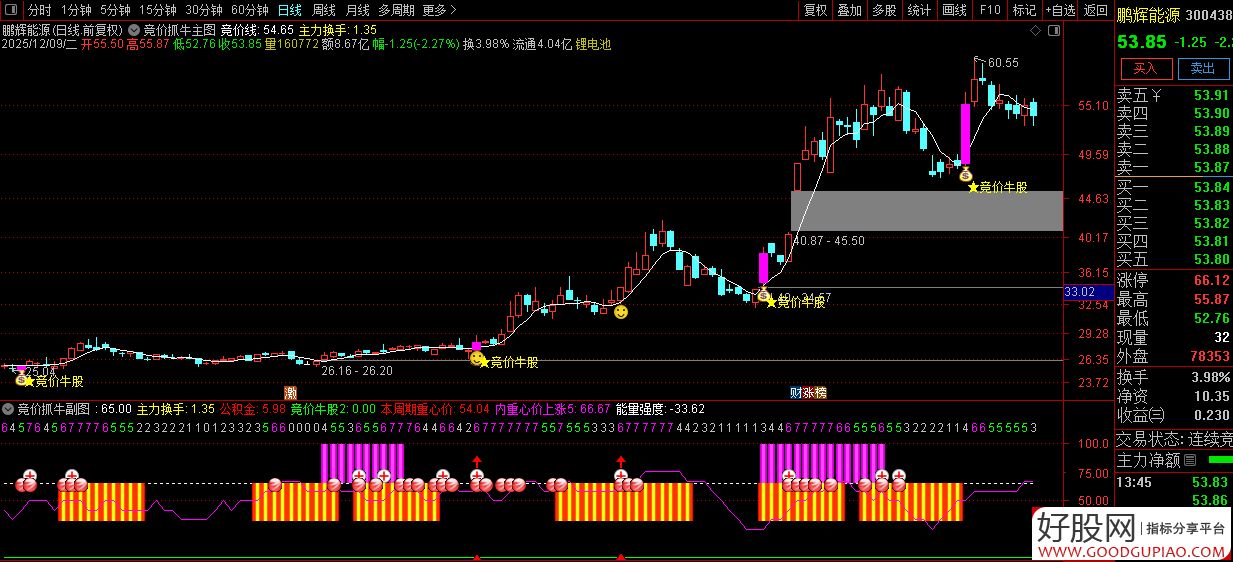The image size is (1233, 562).
Task: Toggle 叠加 overlay mode
Action: 849,10
